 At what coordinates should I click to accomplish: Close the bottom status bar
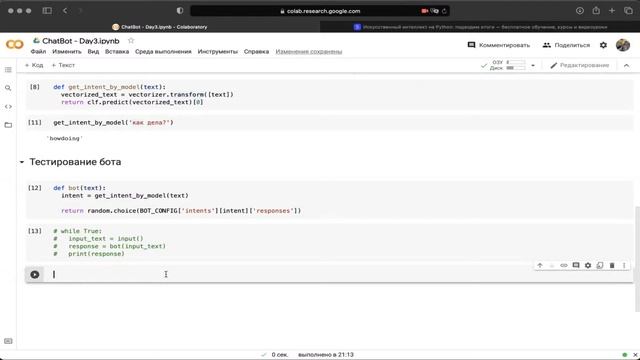(x=635, y=355)
